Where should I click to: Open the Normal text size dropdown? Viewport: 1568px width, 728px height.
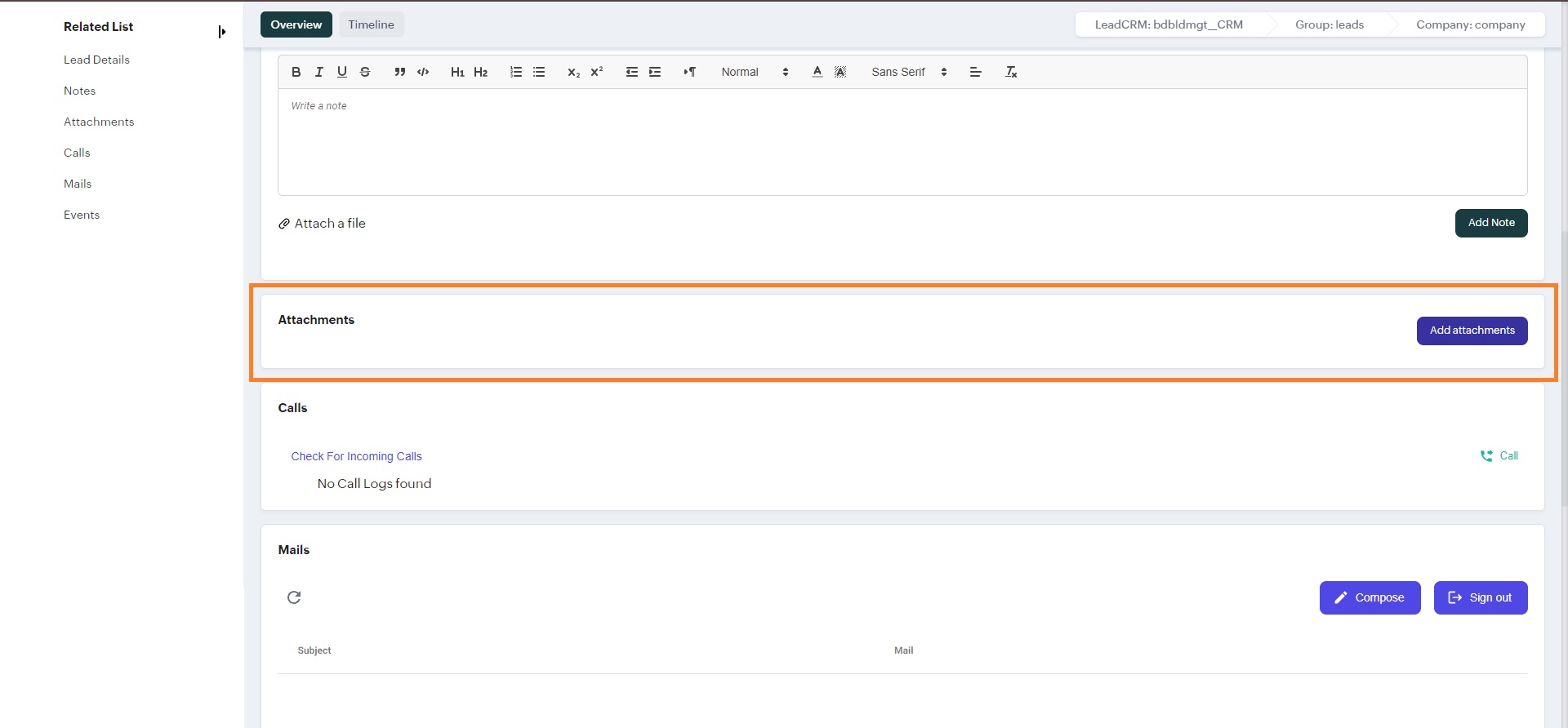[x=755, y=72]
